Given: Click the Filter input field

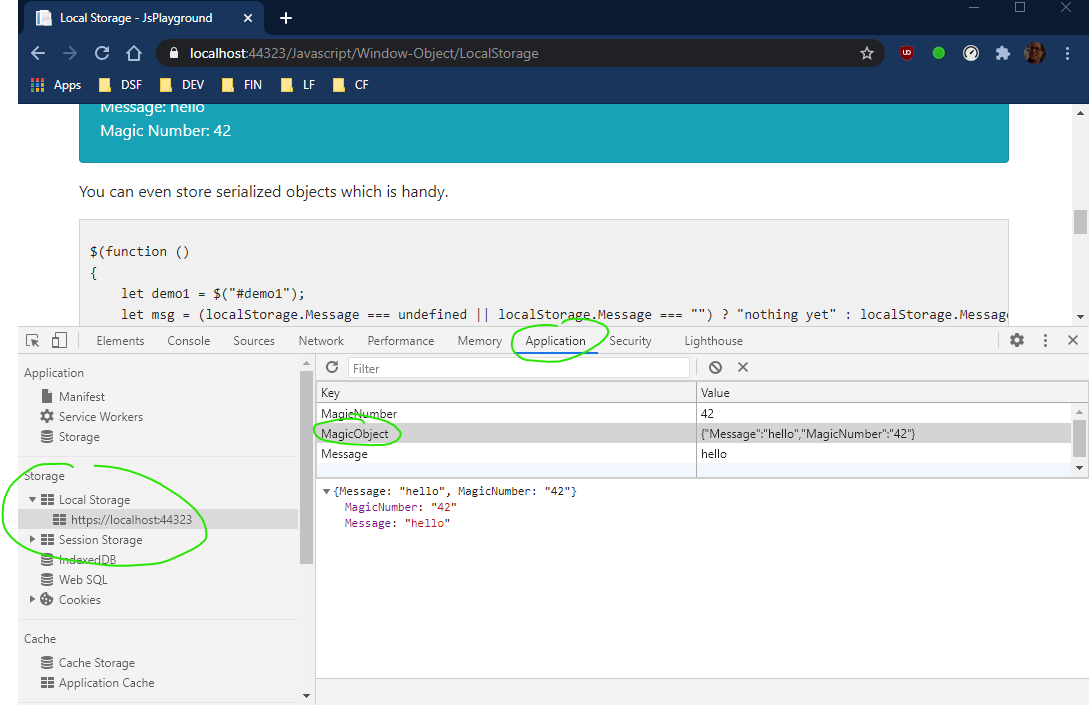Looking at the screenshot, I should point(518,368).
